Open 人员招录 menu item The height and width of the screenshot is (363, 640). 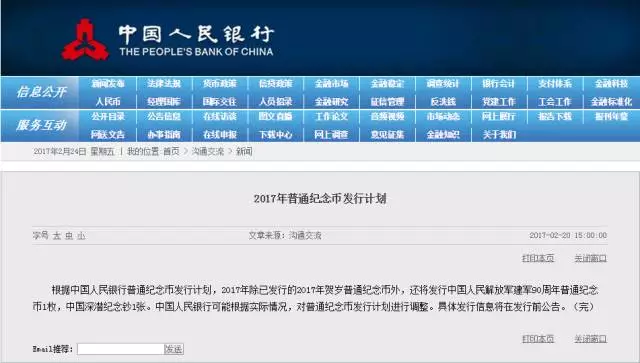pos(276,101)
